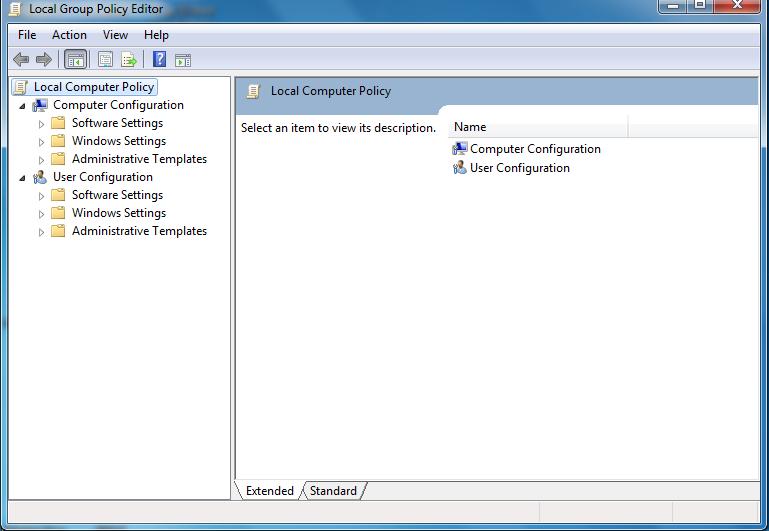Viewport: 769px width, 531px height.
Task: Click the Export List toolbar icon
Action: tap(128, 60)
